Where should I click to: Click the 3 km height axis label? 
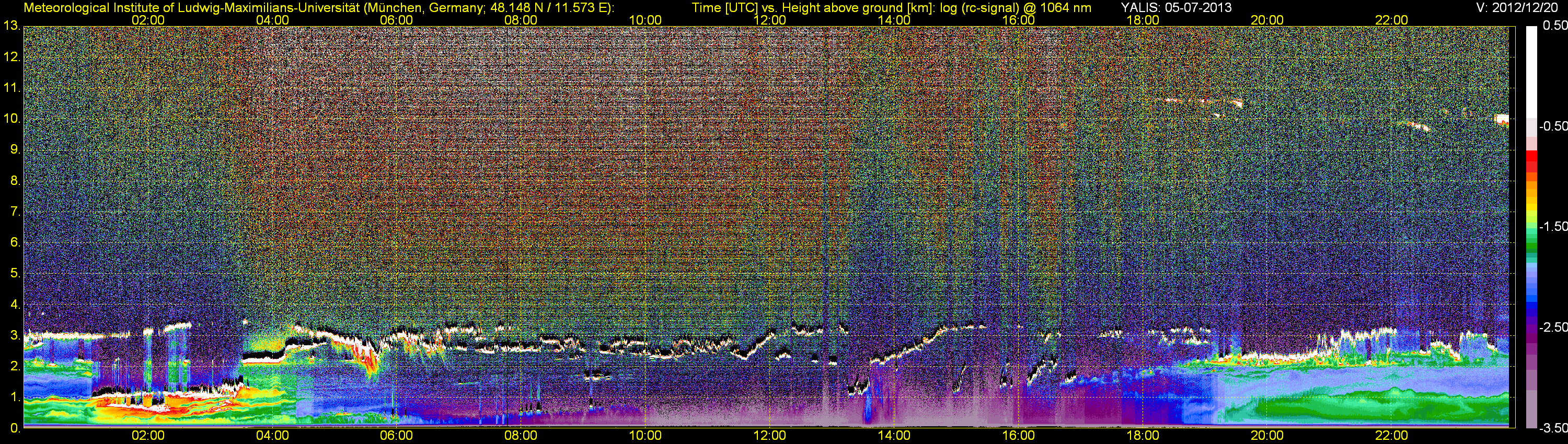15,336
